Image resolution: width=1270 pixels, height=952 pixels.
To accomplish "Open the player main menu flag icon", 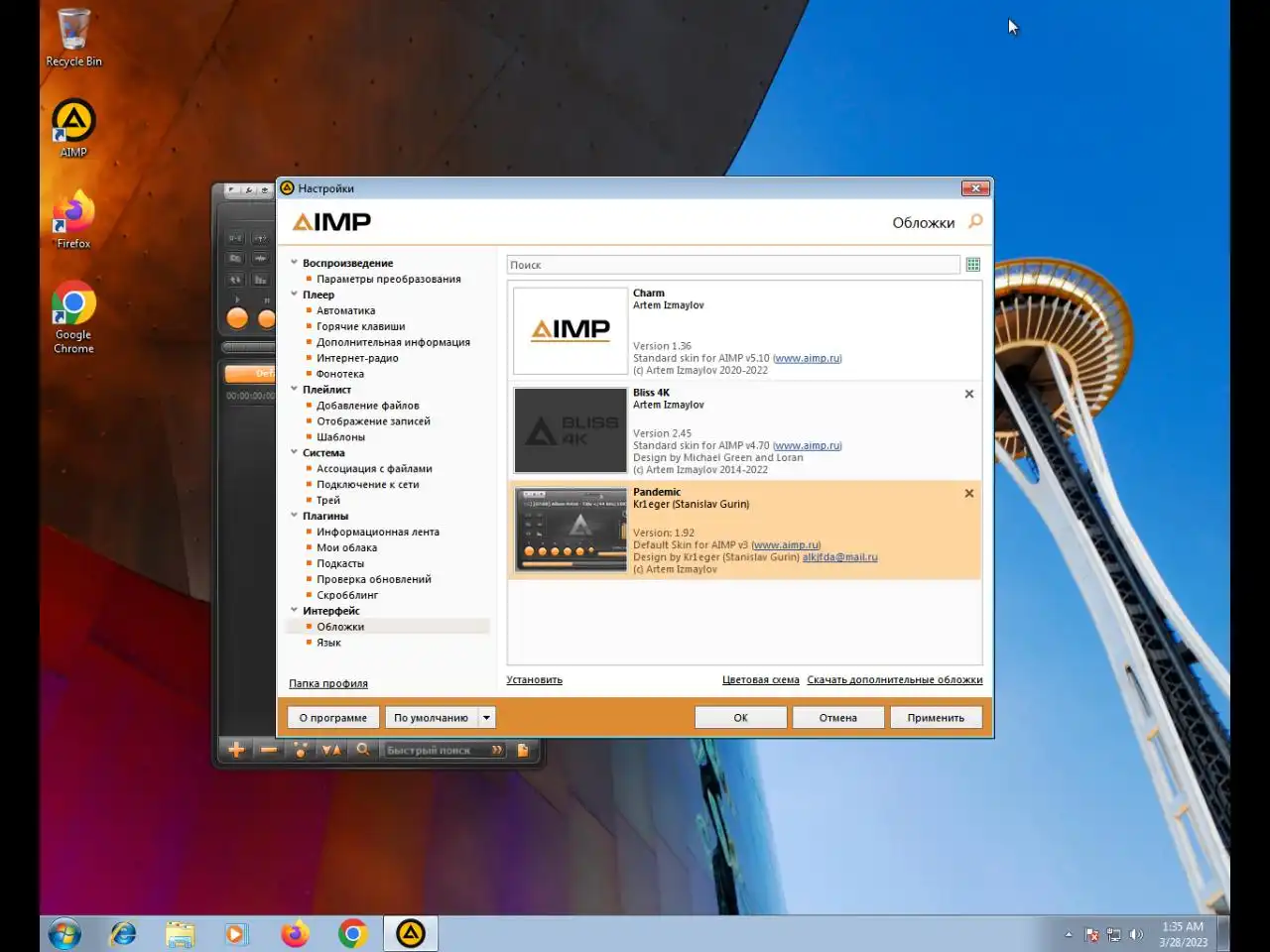I will click(231, 190).
